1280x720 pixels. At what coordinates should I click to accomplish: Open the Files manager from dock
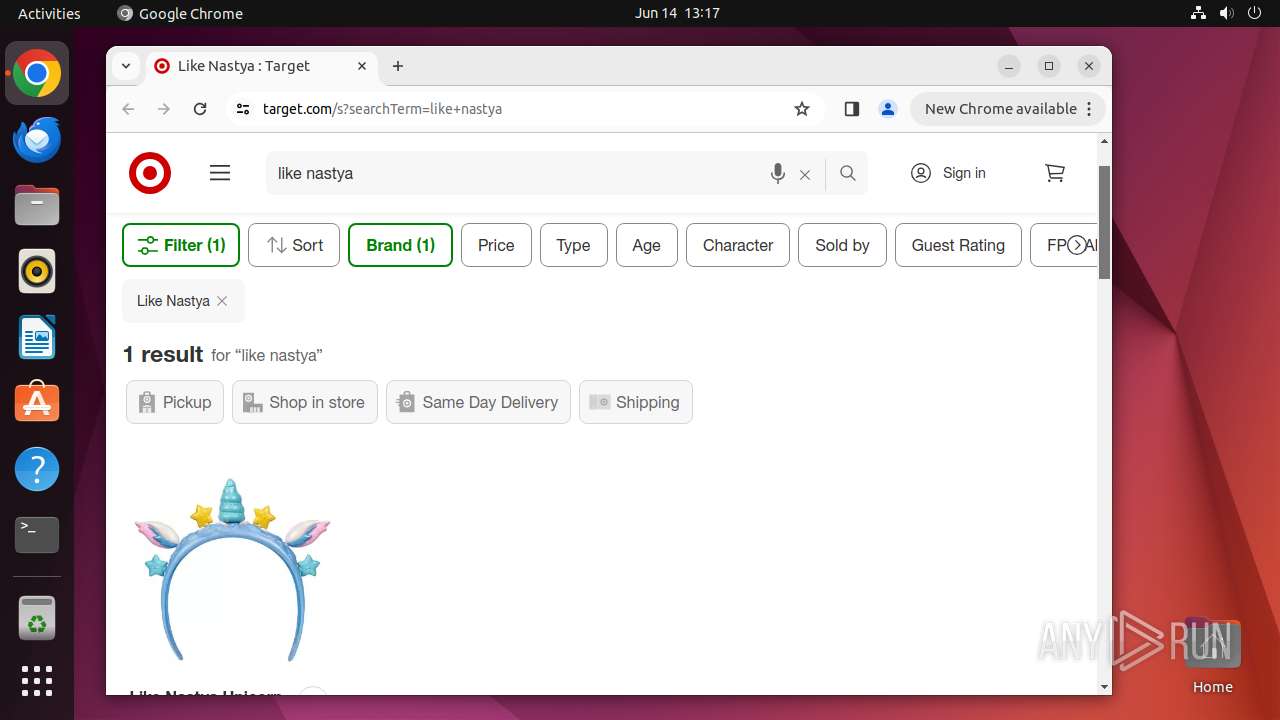37,206
